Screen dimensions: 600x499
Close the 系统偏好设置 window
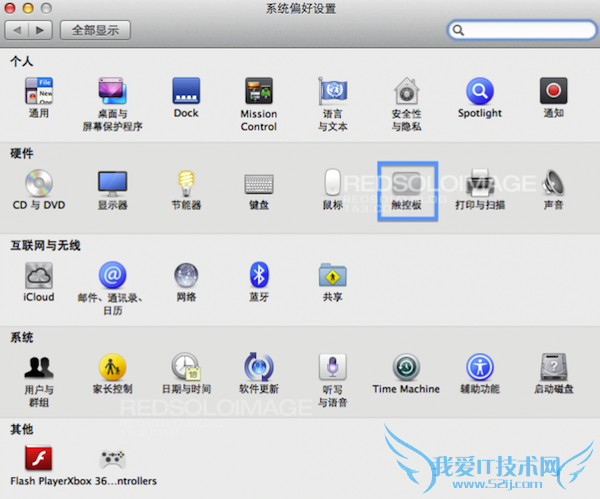tap(10, 8)
